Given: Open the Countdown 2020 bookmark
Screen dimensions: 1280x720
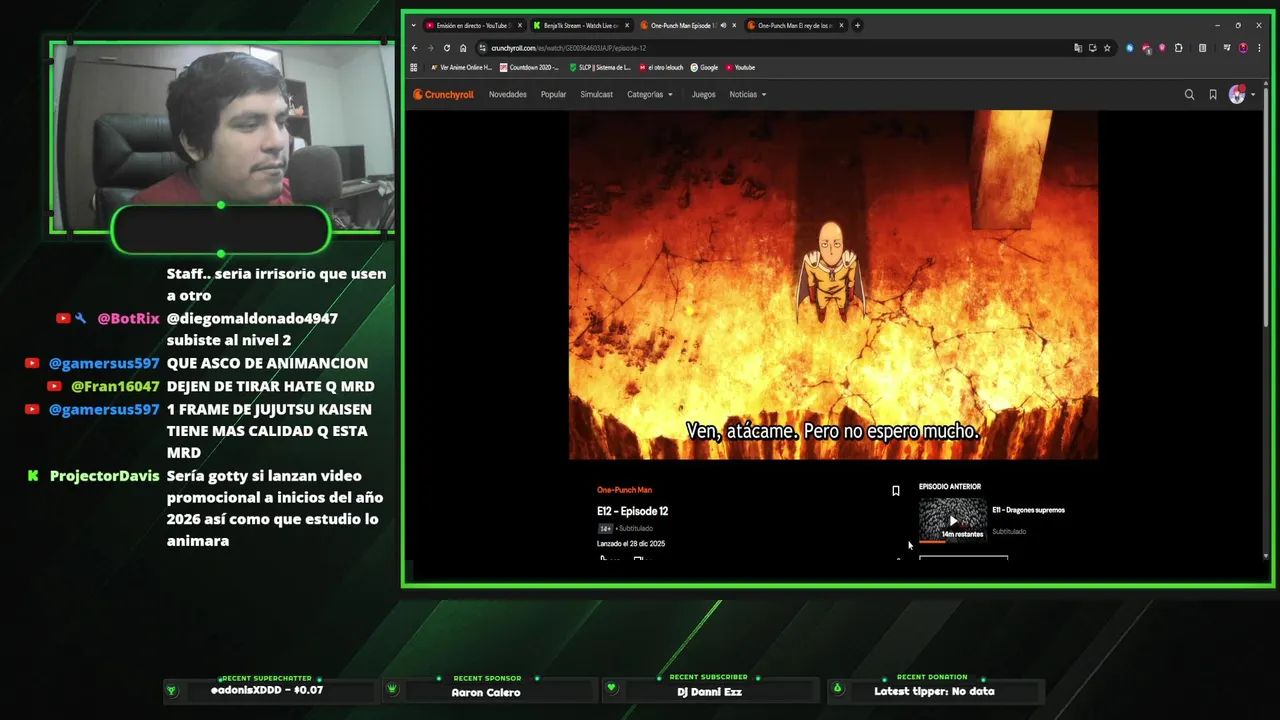Looking at the screenshot, I should tap(529, 67).
